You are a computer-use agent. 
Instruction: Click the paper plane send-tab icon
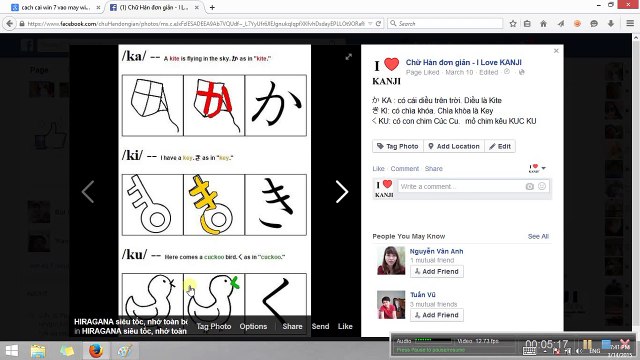(561, 24)
